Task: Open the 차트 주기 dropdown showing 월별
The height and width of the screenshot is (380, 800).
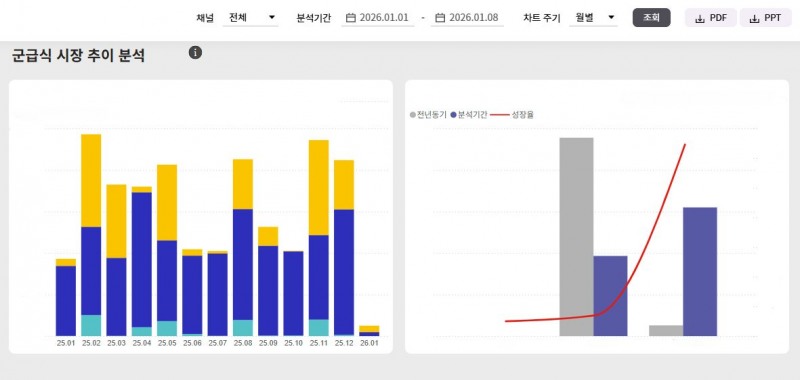Action: 593,18
